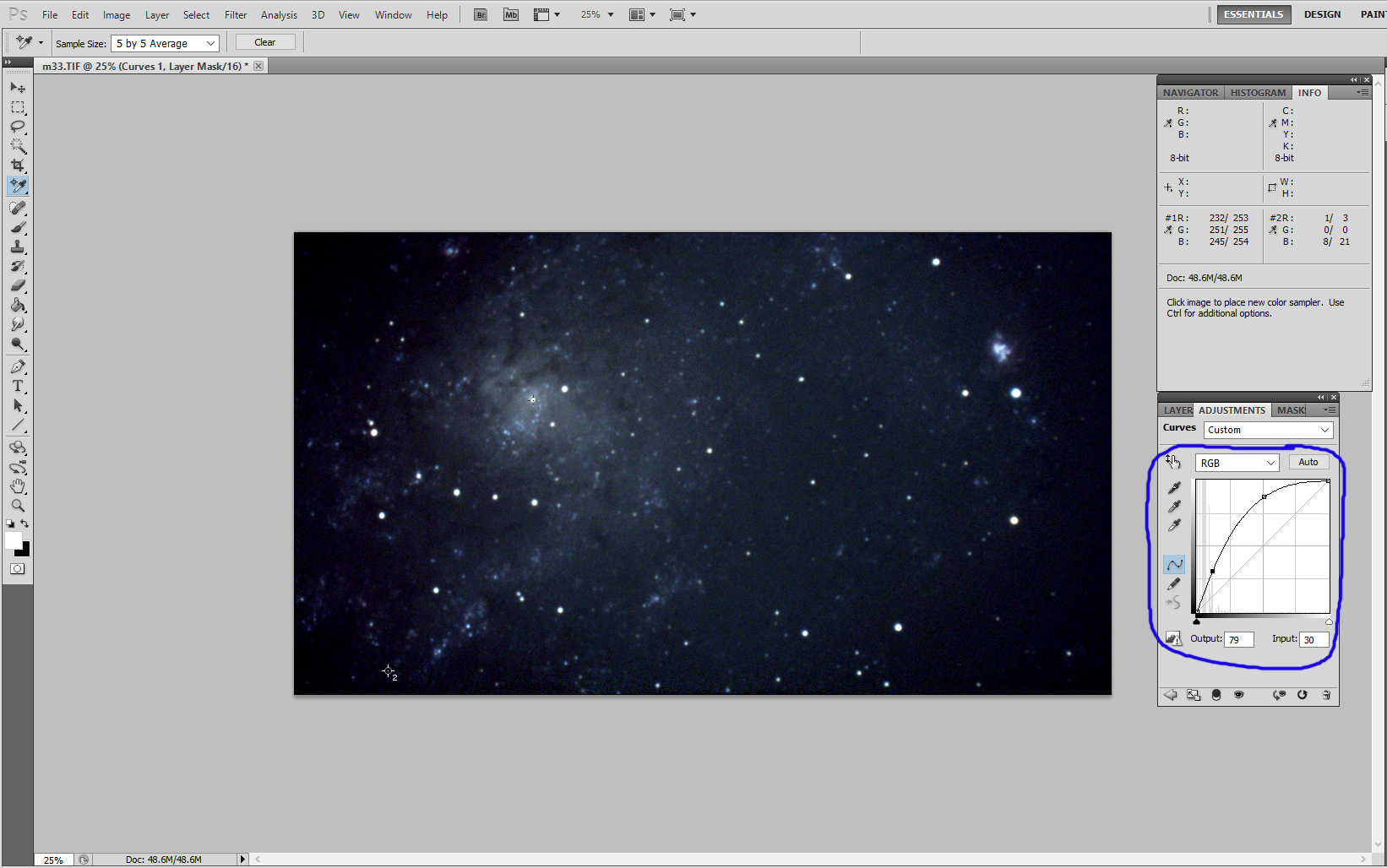The image size is (1387, 868).
Task: Select the 3D Orbit camera tool
Action: click(x=18, y=467)
